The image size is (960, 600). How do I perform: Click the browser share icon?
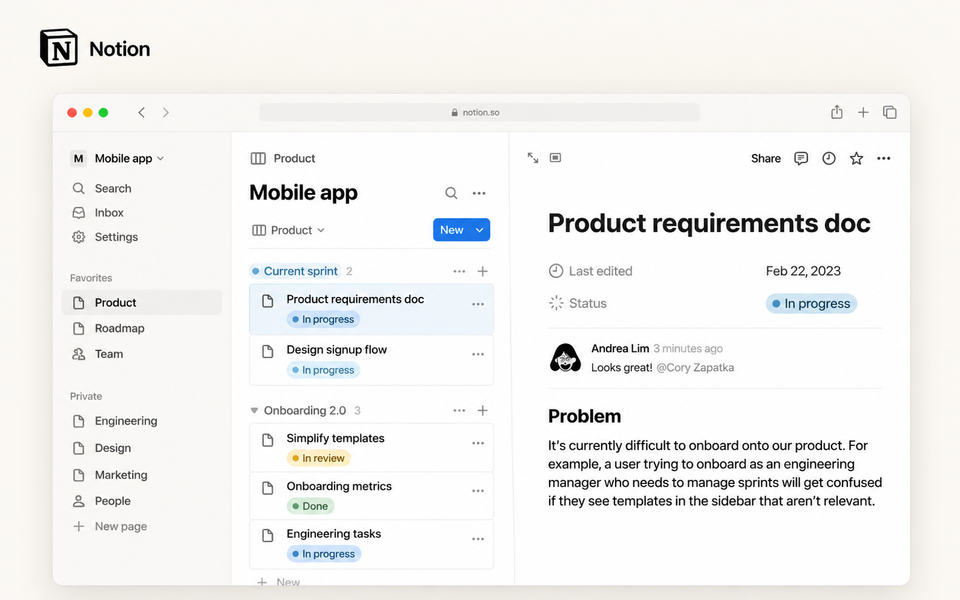tap(836, 112)
